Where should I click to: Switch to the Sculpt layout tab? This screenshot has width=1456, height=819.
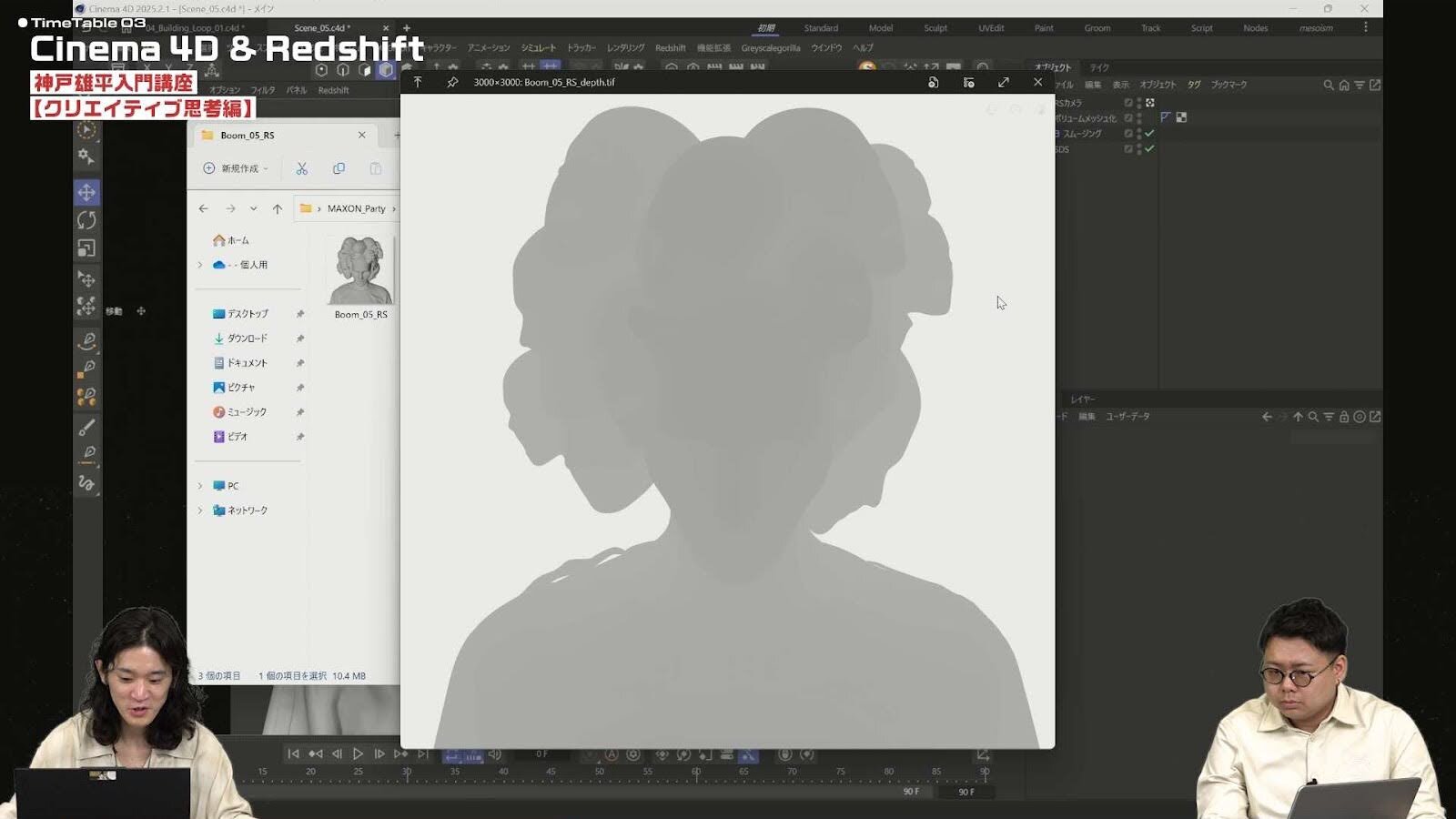[935, 28]
